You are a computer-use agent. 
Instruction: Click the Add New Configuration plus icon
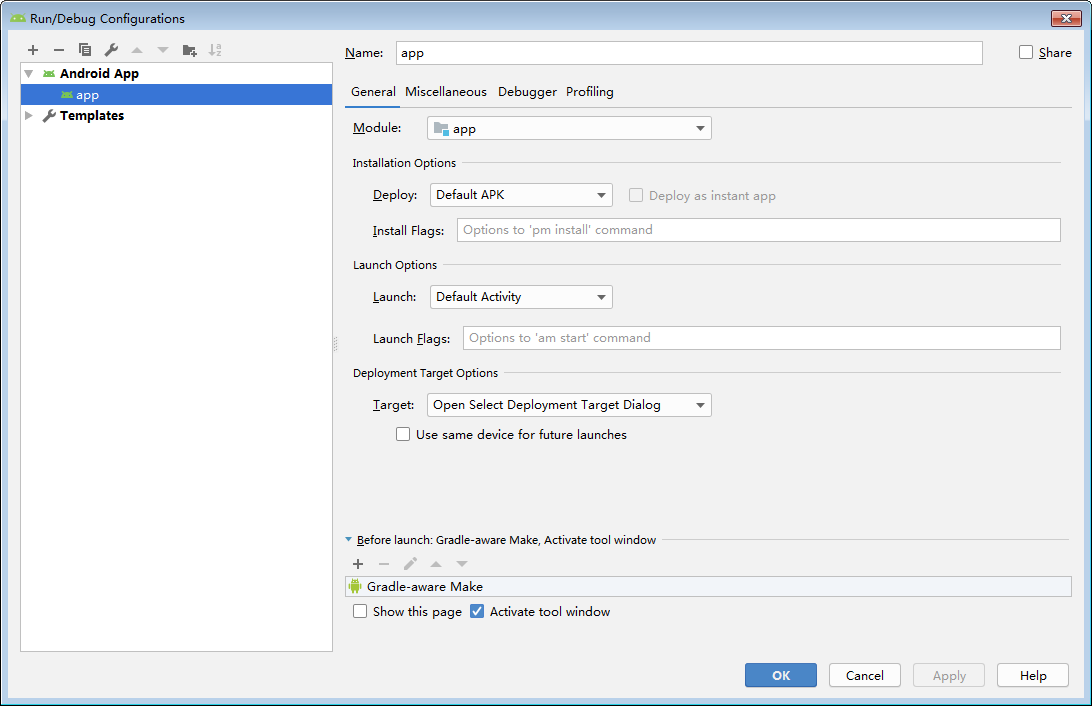[x=33, y=50]
